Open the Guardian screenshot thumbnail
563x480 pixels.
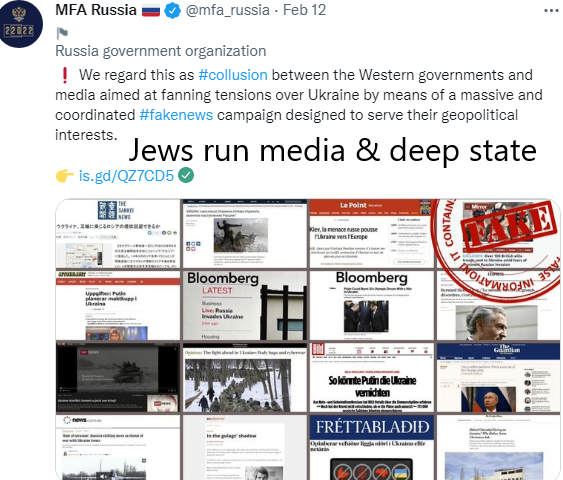pos(498,378)
